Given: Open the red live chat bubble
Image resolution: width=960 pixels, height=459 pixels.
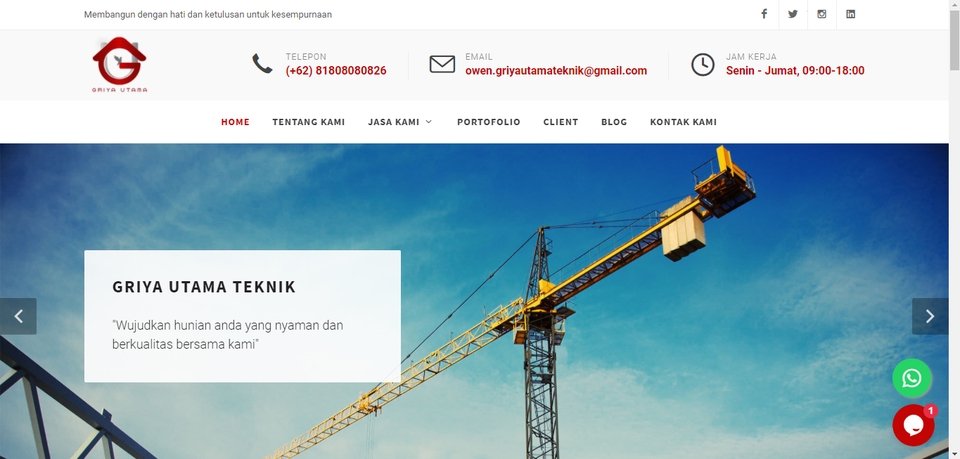Looking at the screenshot, I should tap(913, 425).
